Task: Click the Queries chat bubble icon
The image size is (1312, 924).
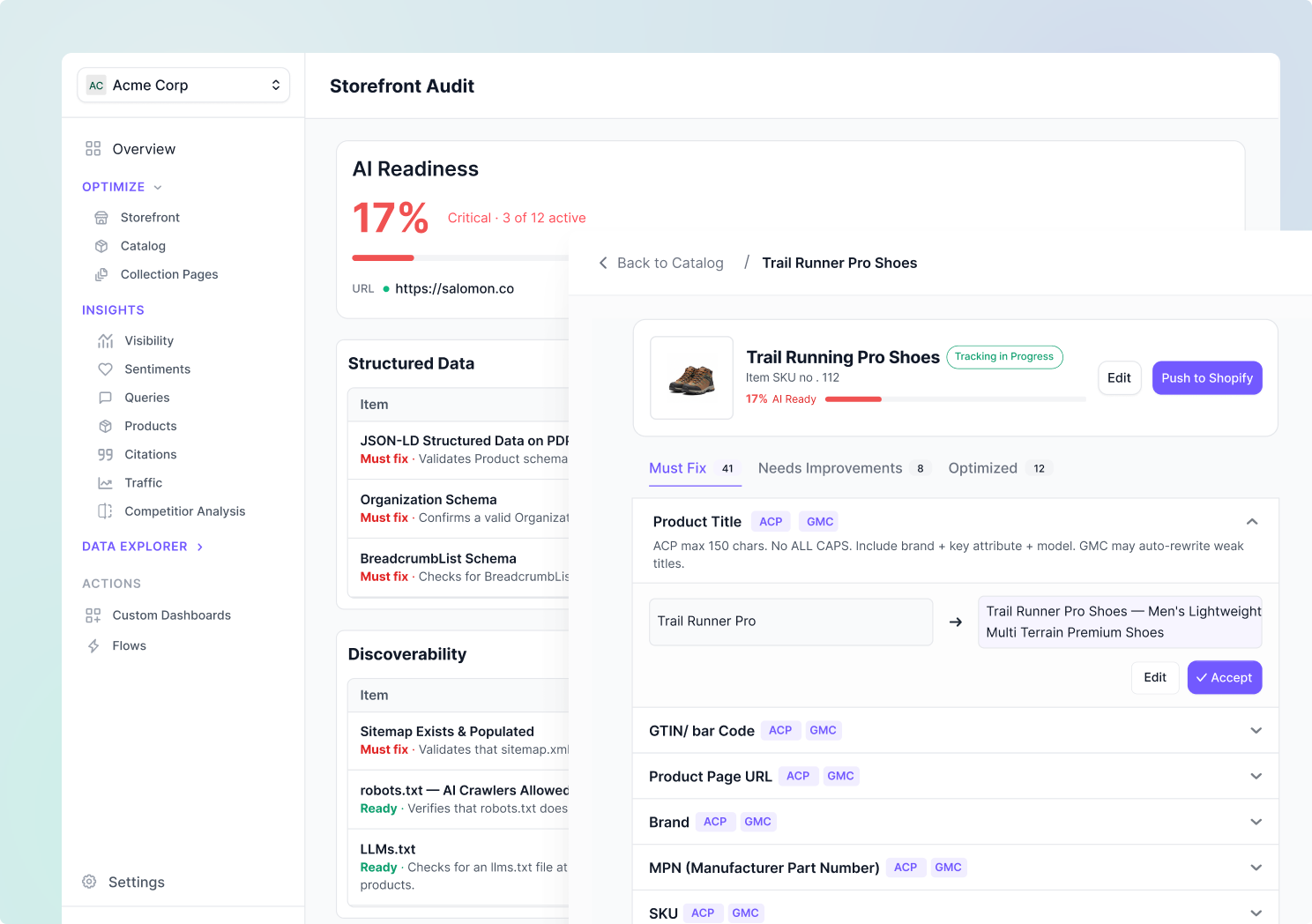Action: [x=105, y=398]
